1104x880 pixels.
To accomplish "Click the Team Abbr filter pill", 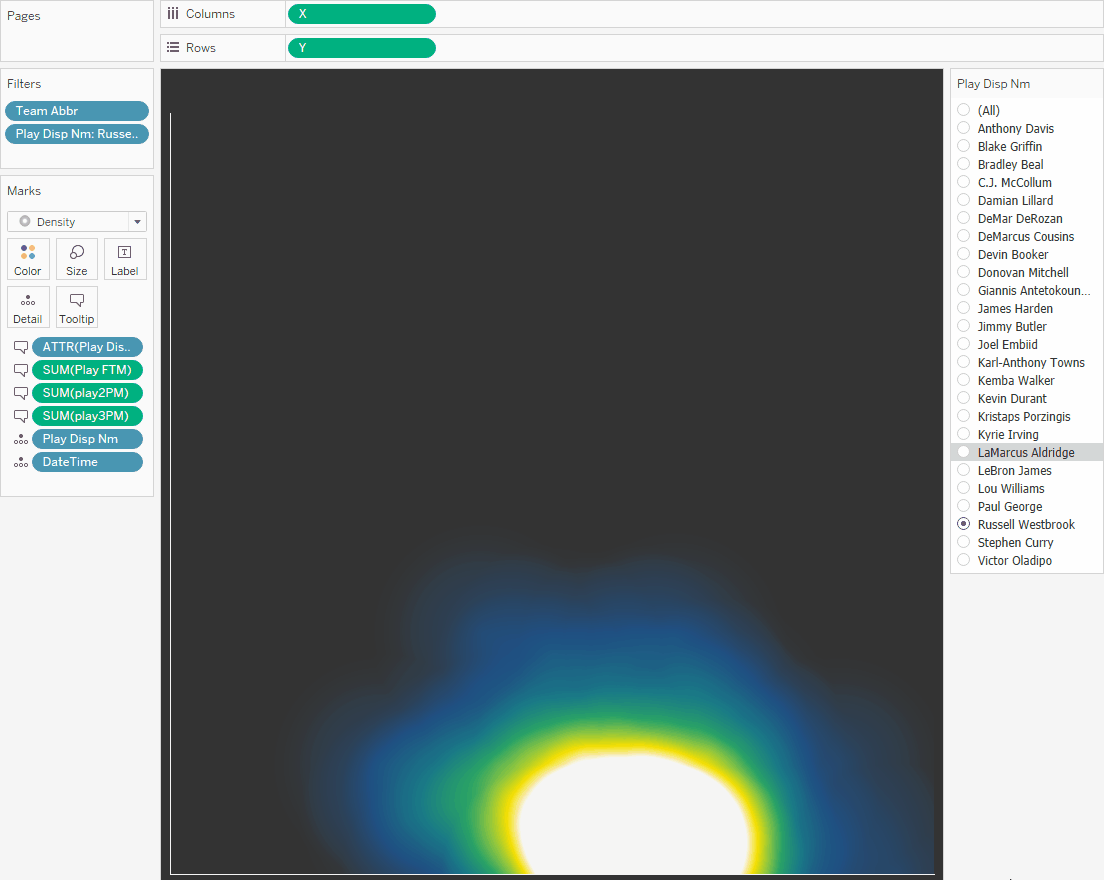I will (77, 111).
